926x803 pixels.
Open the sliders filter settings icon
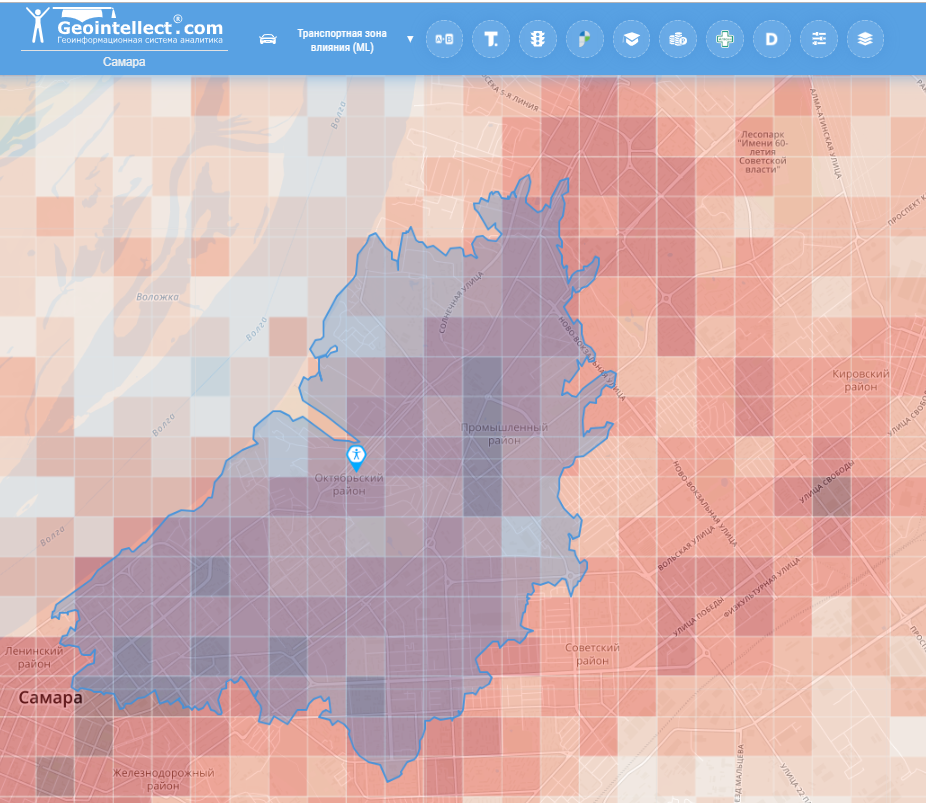(x=819, y=39)
